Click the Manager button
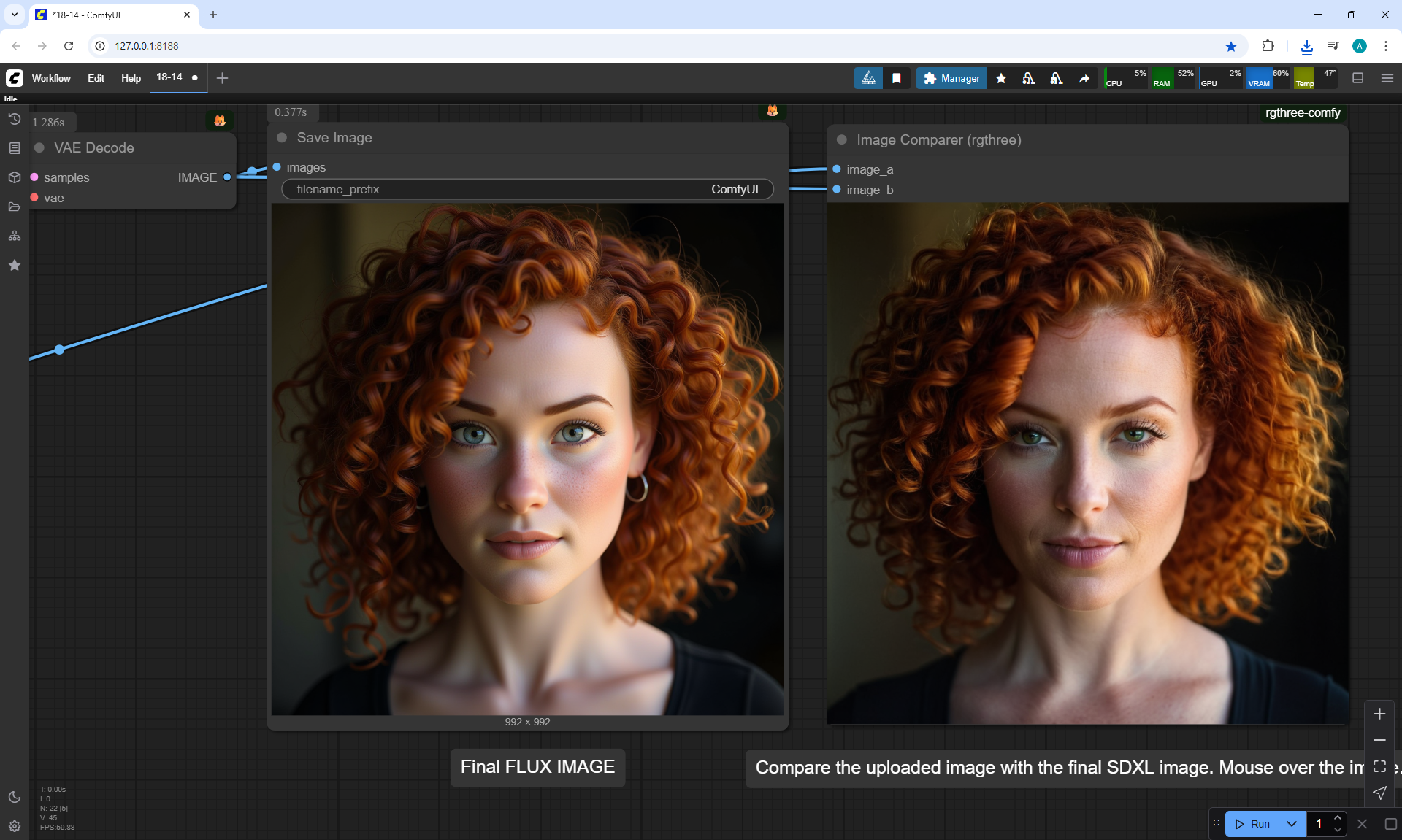Image resolution: width=1402 pixels, height=840 pixels. tap(951, 78)
